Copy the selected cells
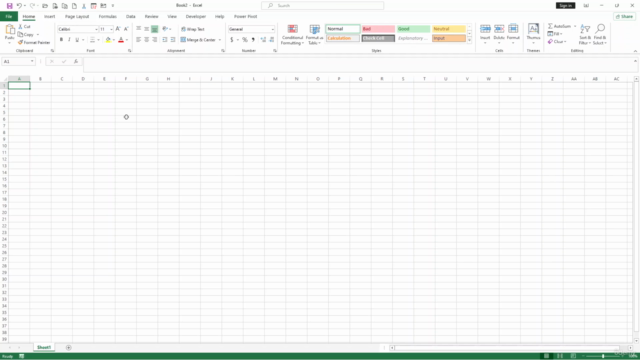The width and height of the screenshot is (640, 360). [x=26, y=35]
